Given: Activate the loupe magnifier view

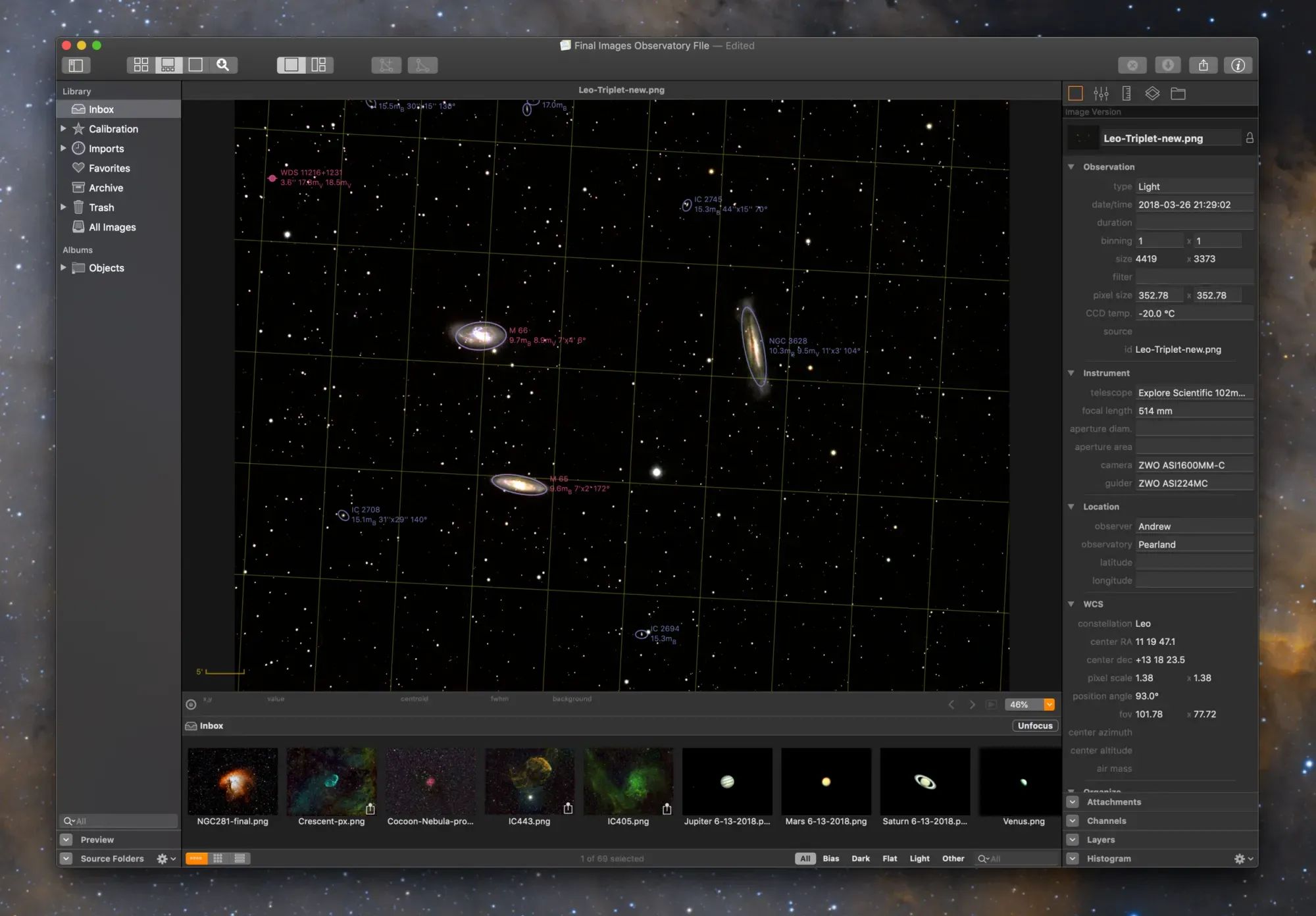Looking at the screenshot, I should (222, 64).
